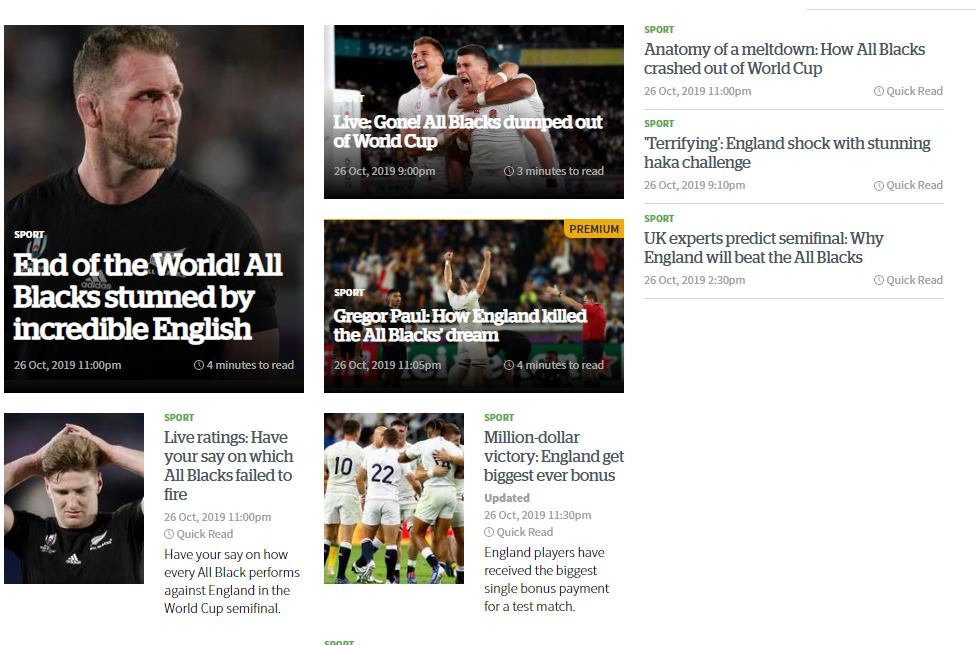Open 'End of the World! All Blacks stunned' headline
This screenshot has height=645, width=976.
pyautogui.click(x=148, y=297)
